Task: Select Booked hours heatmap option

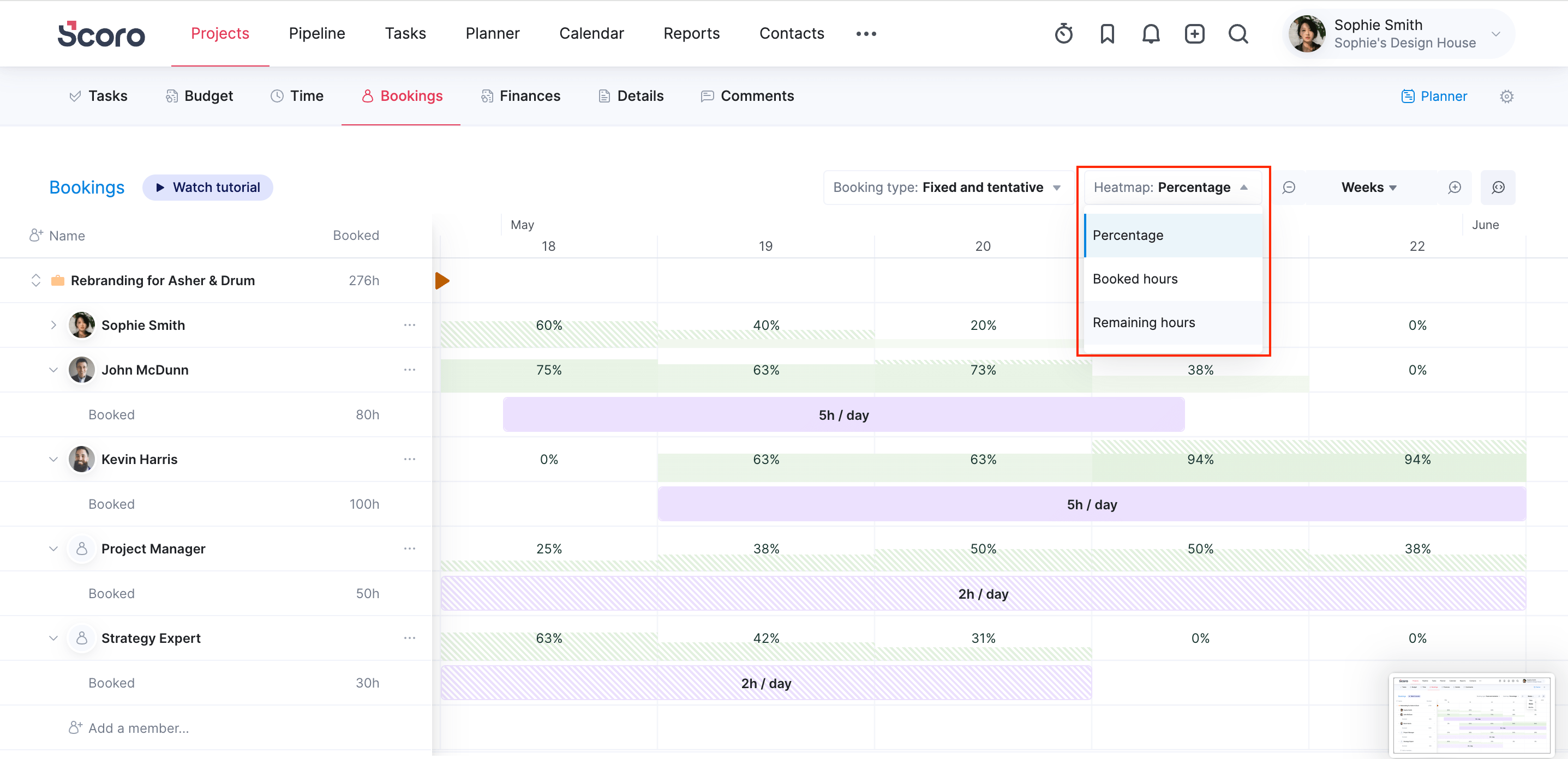Action: [x=1174, y=279]
